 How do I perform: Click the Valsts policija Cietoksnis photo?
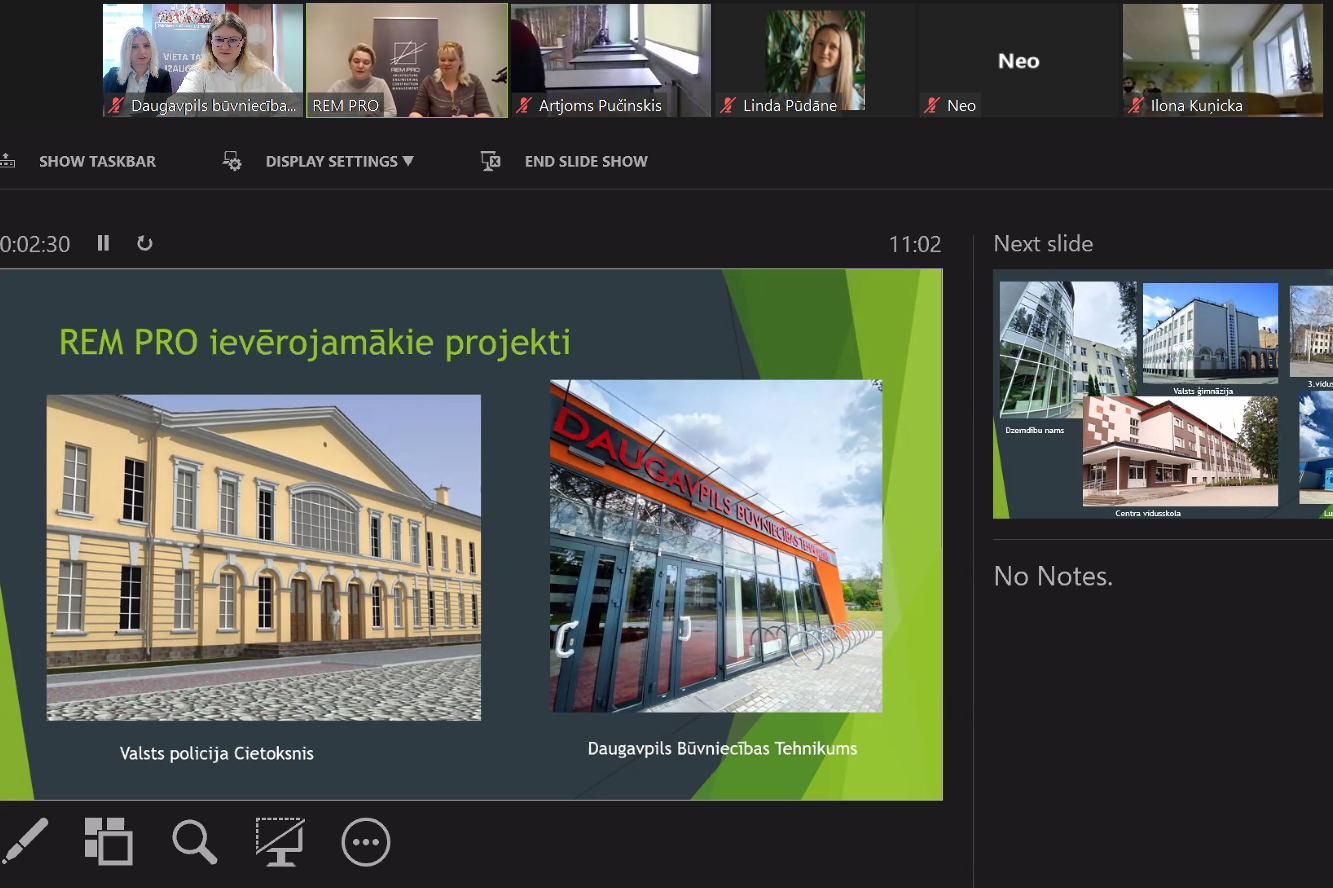264,557
